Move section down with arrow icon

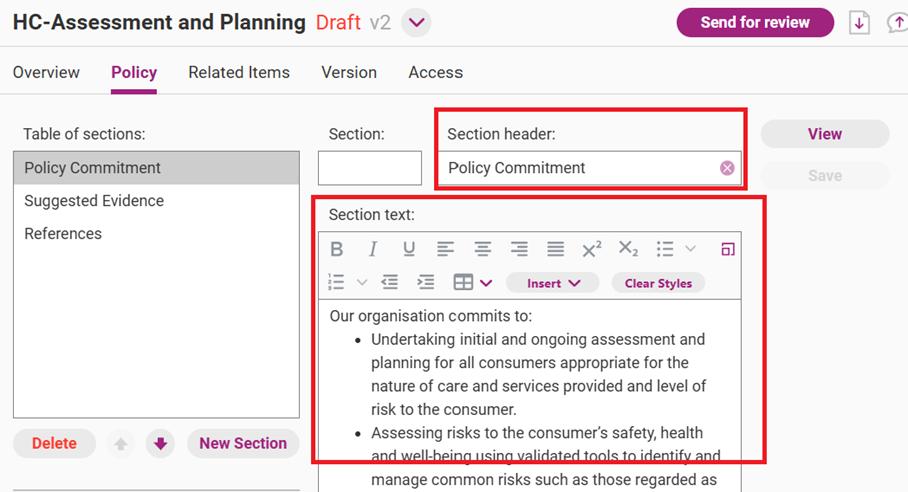160,444
